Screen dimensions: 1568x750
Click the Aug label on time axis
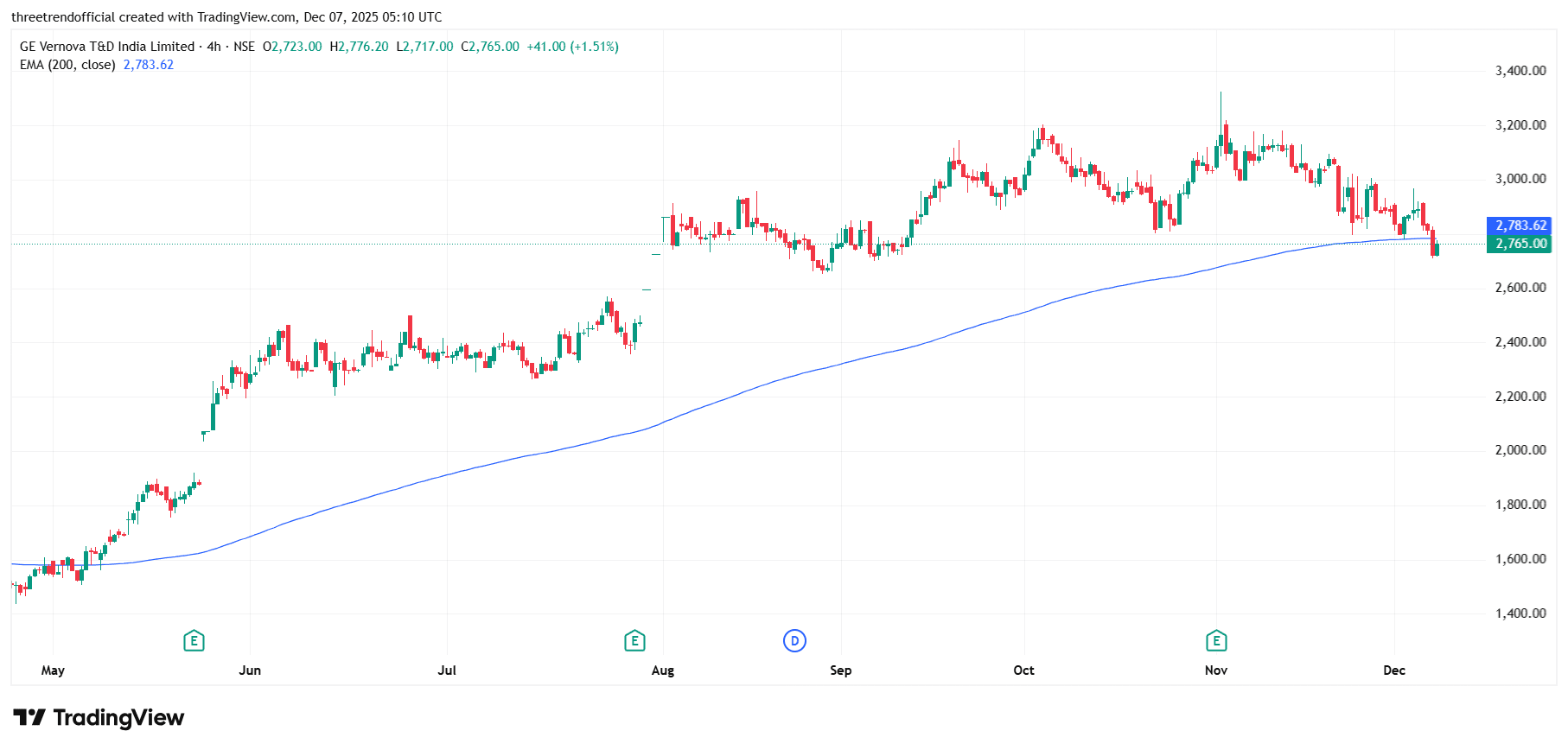[663, 671]
